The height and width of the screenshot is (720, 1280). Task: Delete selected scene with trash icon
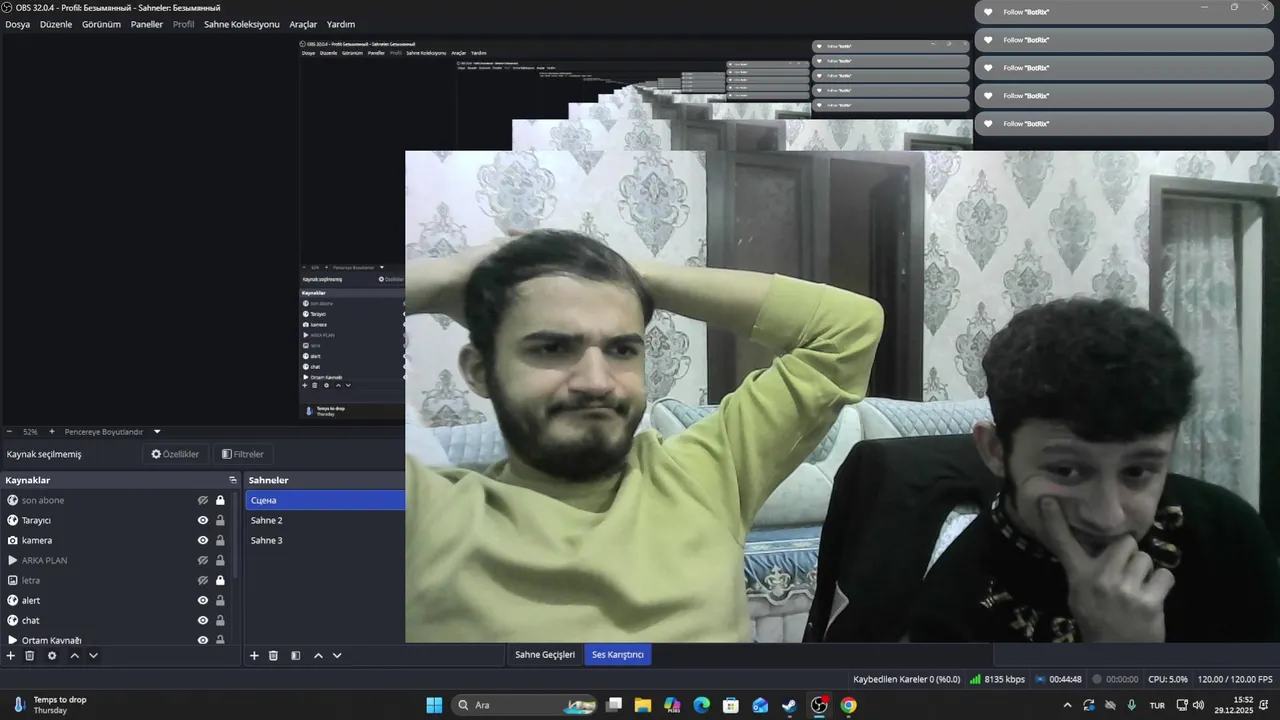[x=273, y=656]
